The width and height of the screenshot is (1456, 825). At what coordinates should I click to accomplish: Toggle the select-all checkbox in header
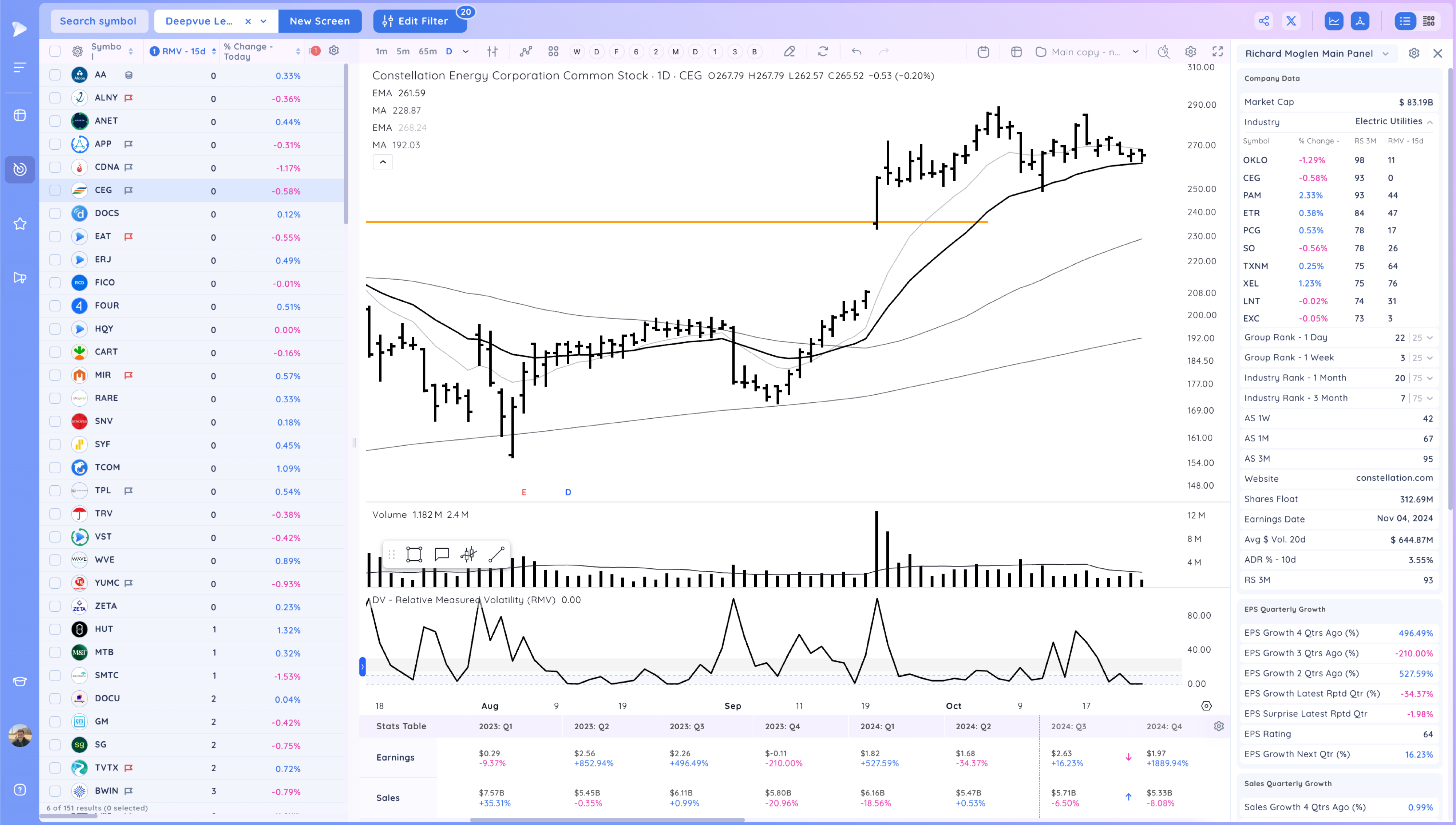click(x=55, y=52)
